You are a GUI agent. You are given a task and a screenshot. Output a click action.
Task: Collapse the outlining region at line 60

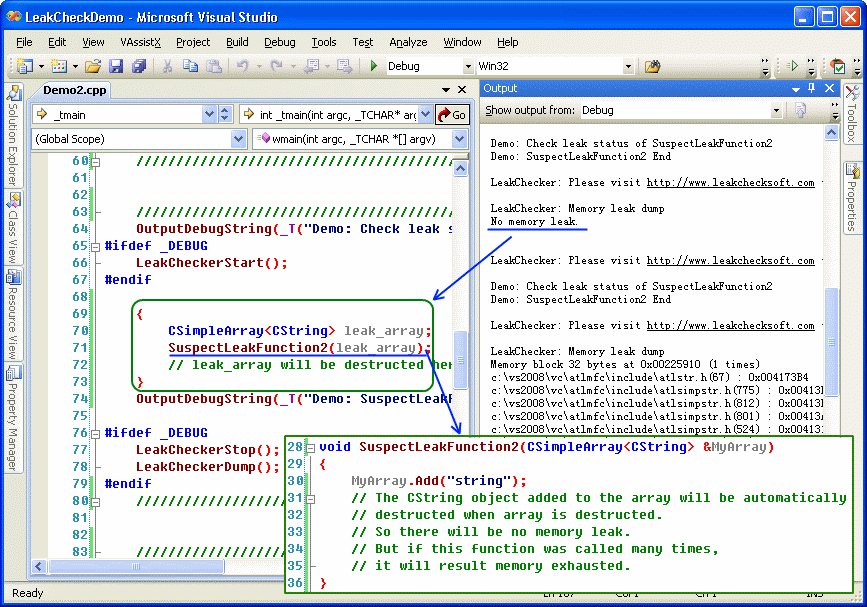pyautogui.click(x=97, y=161)
